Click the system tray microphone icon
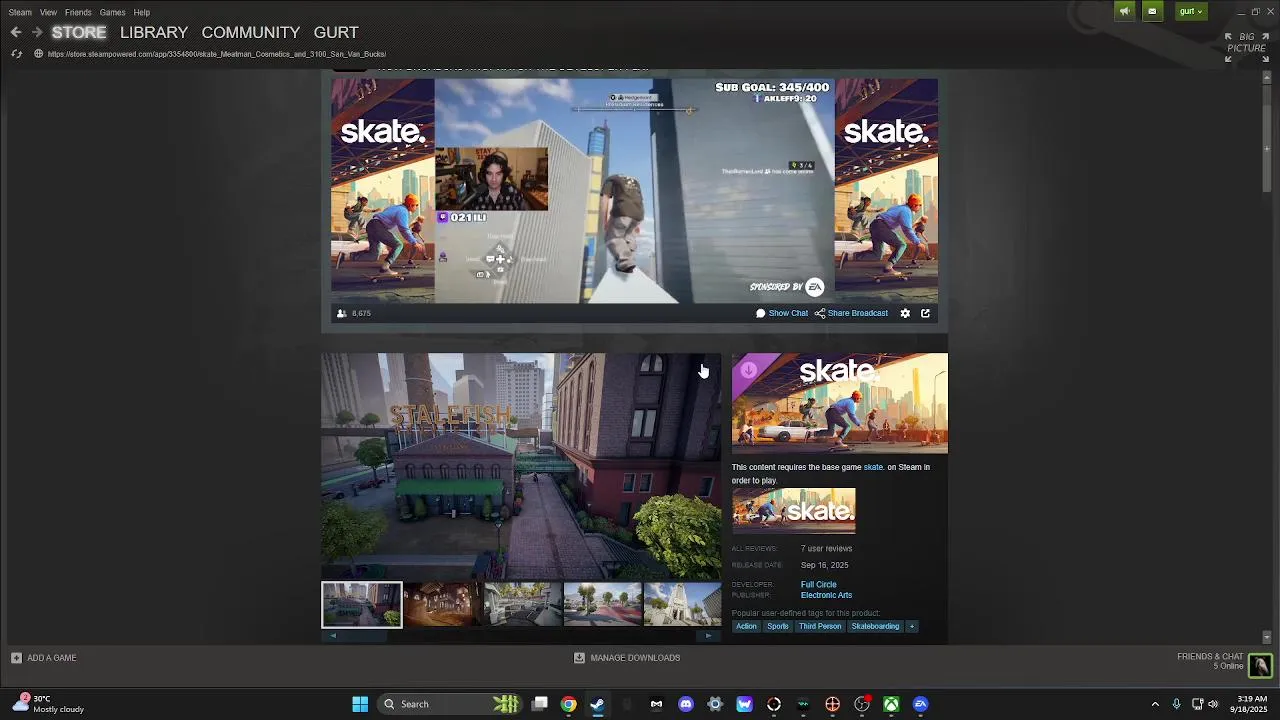Screen dimensions: 1280x720 tap(1176, 704)
